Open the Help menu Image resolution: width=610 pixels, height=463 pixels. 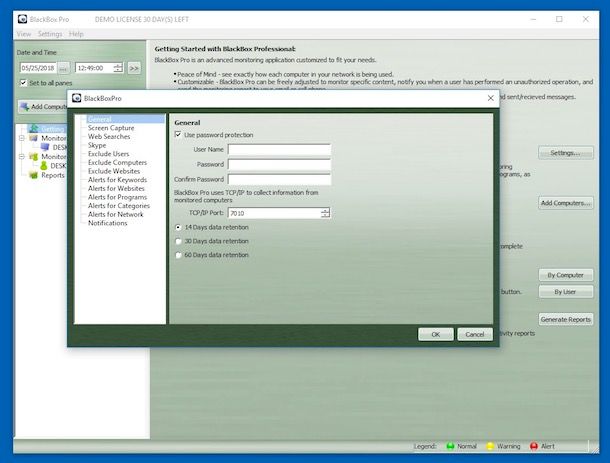pyautogui.click(x=76, y=34)
